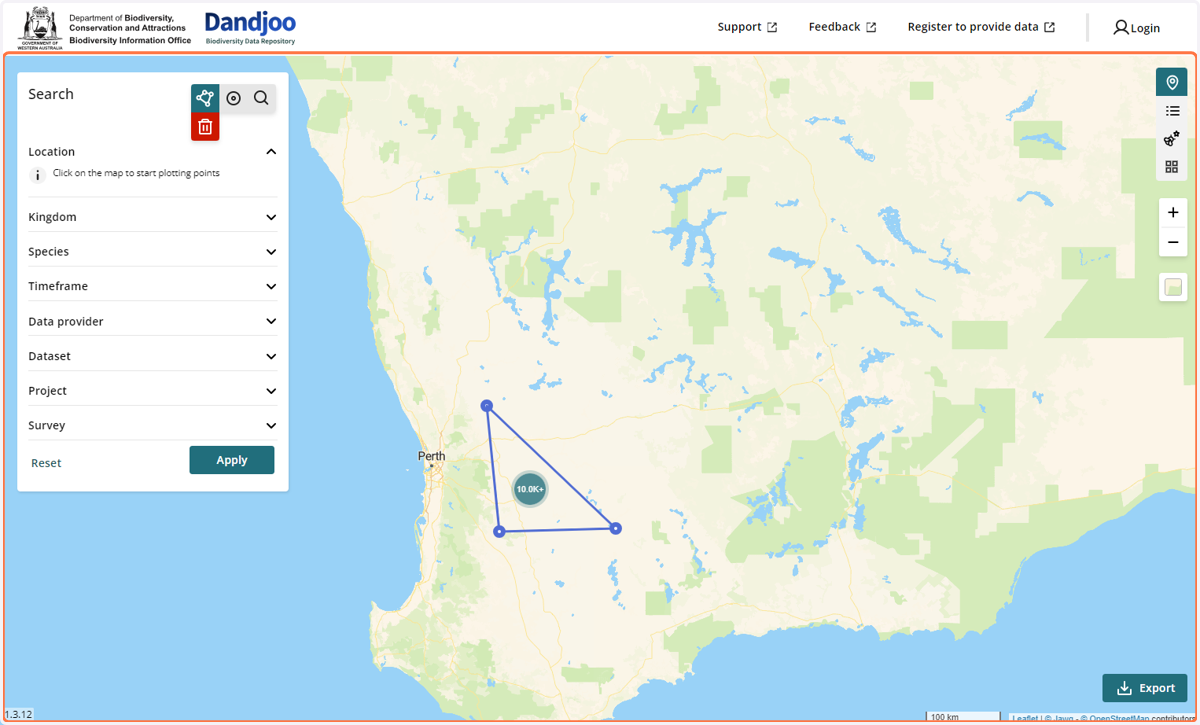
Task: Expand the Survey filter
Action: 152,425
